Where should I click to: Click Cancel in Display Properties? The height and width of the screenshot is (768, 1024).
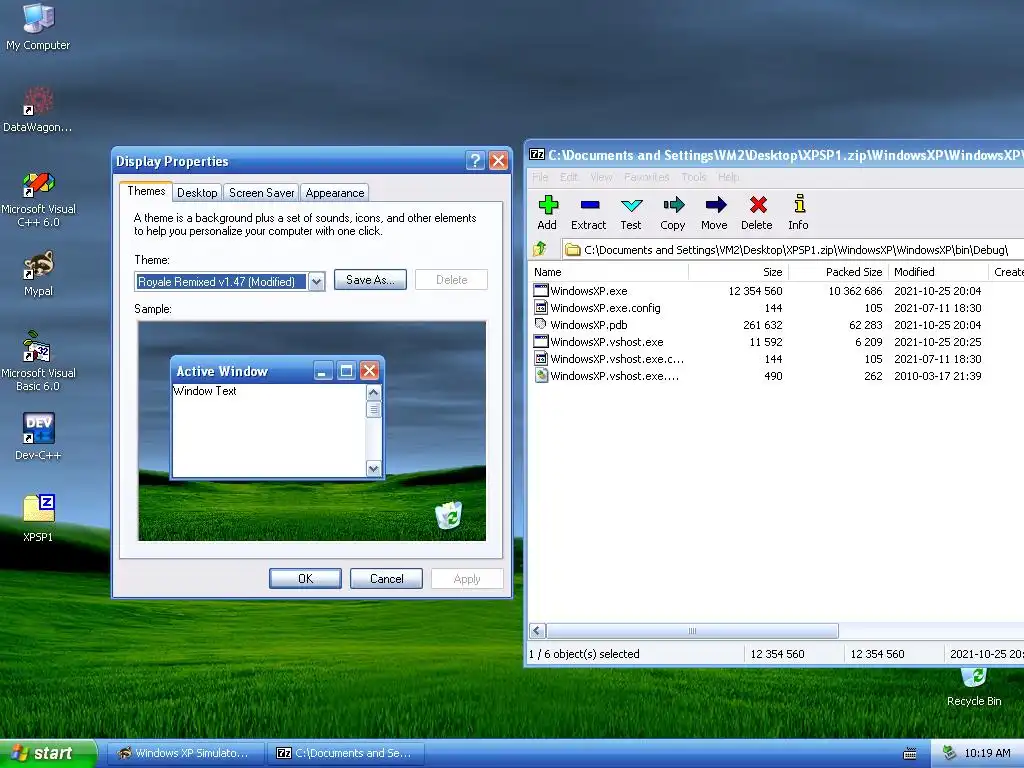(x=387, y=579)
